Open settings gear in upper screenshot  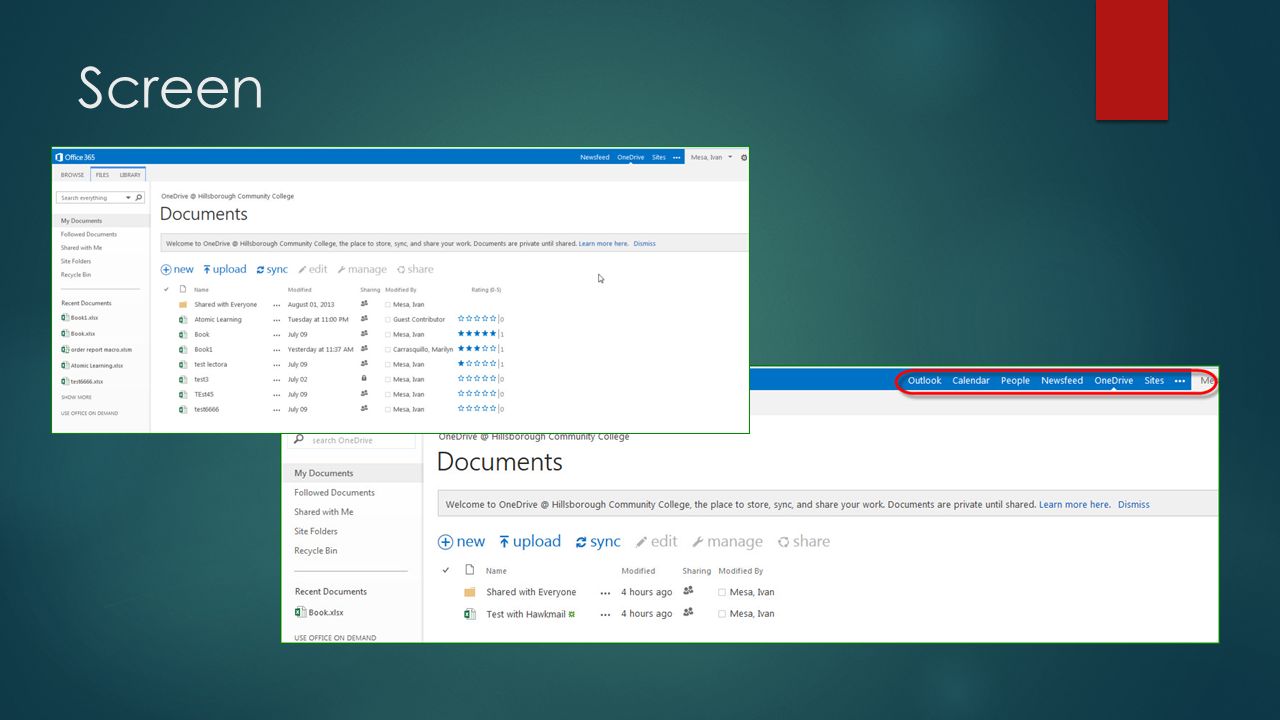click(744, 157)
